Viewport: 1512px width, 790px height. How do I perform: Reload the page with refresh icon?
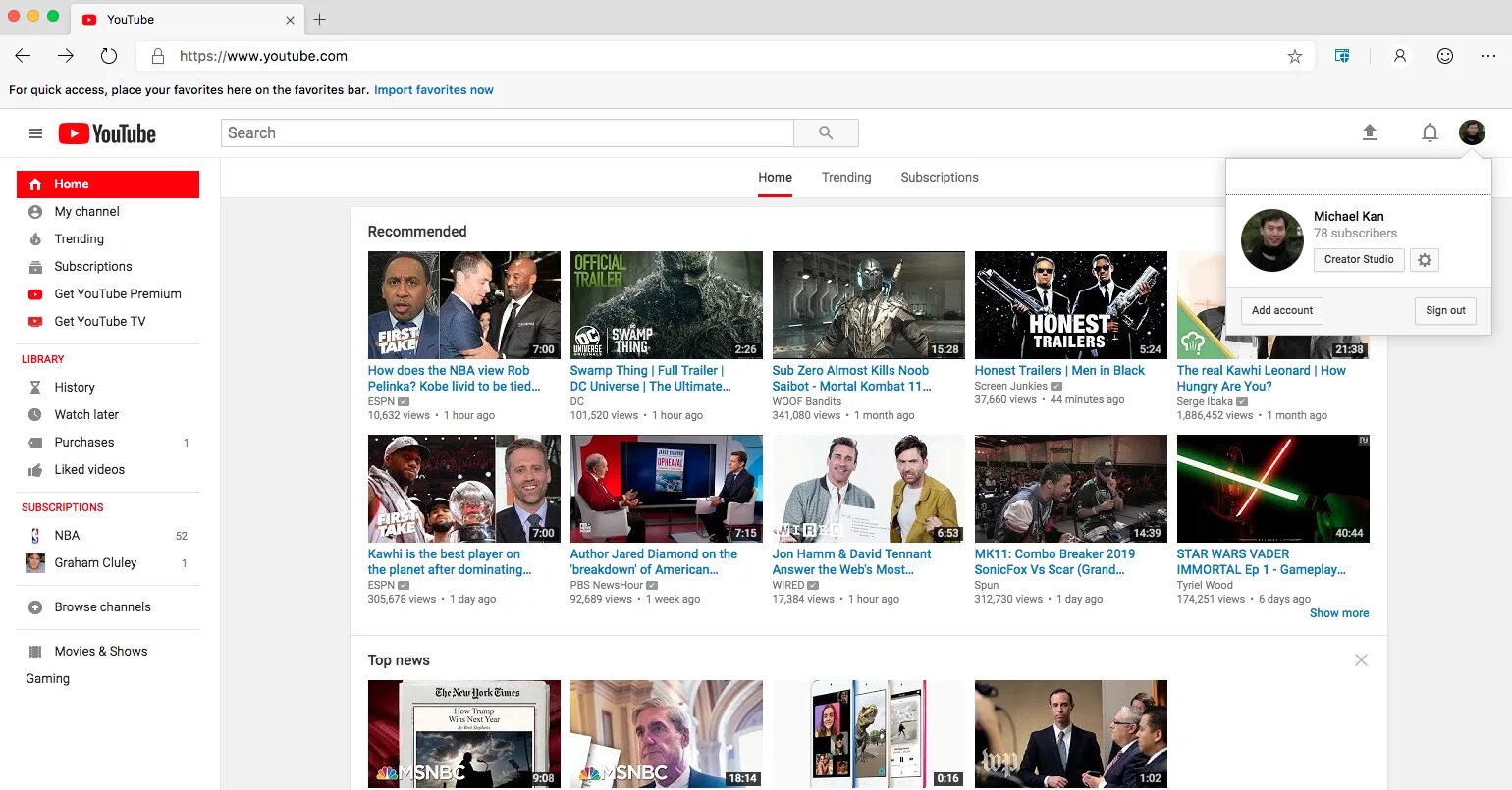[109, 56]
